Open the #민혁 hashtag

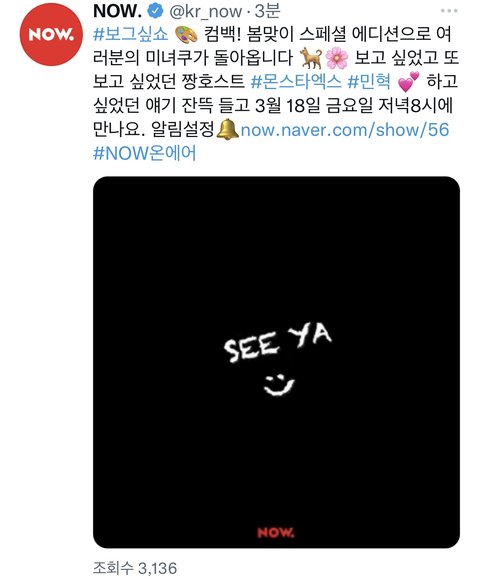[x=369, y=82]
